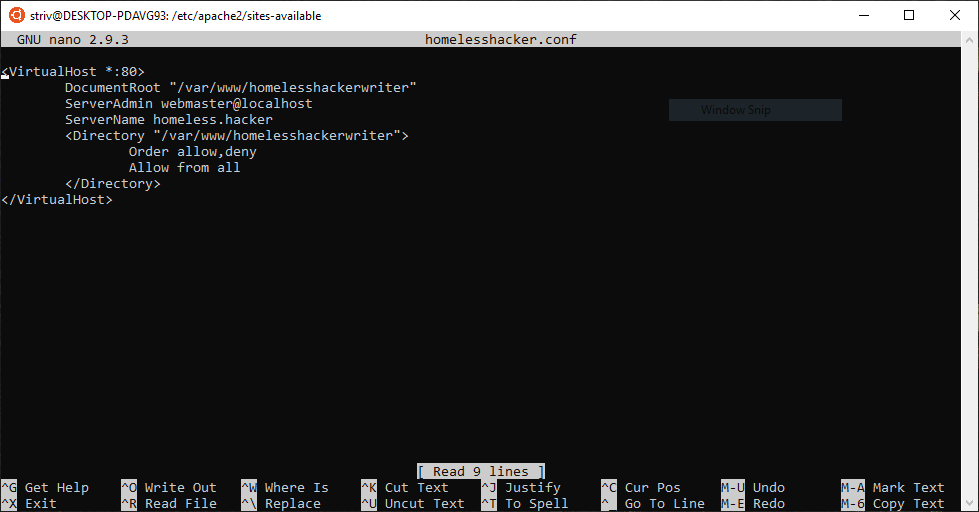Click 'homelesshacker.conf' filename in nano header
Viewport: 979px width, 512px height.
[x=501, y=39]
